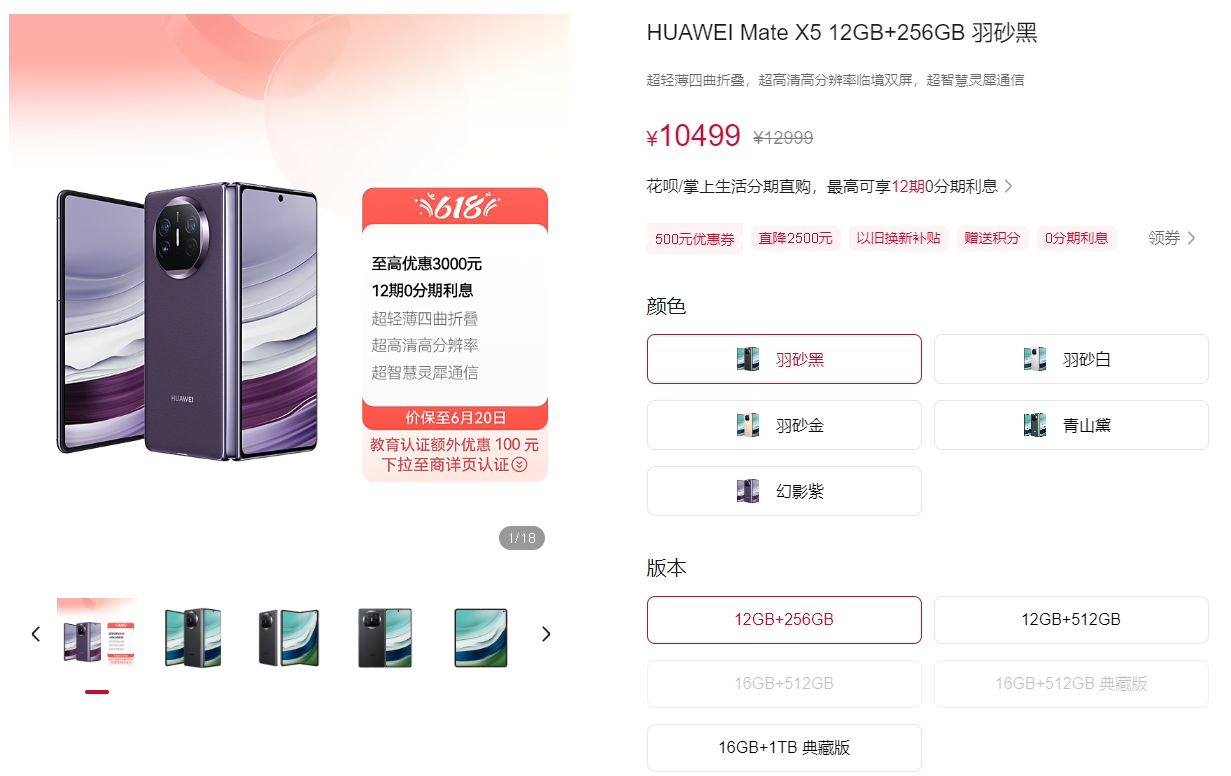Select the 幻影紫 color option

click(x=784, y=491)
